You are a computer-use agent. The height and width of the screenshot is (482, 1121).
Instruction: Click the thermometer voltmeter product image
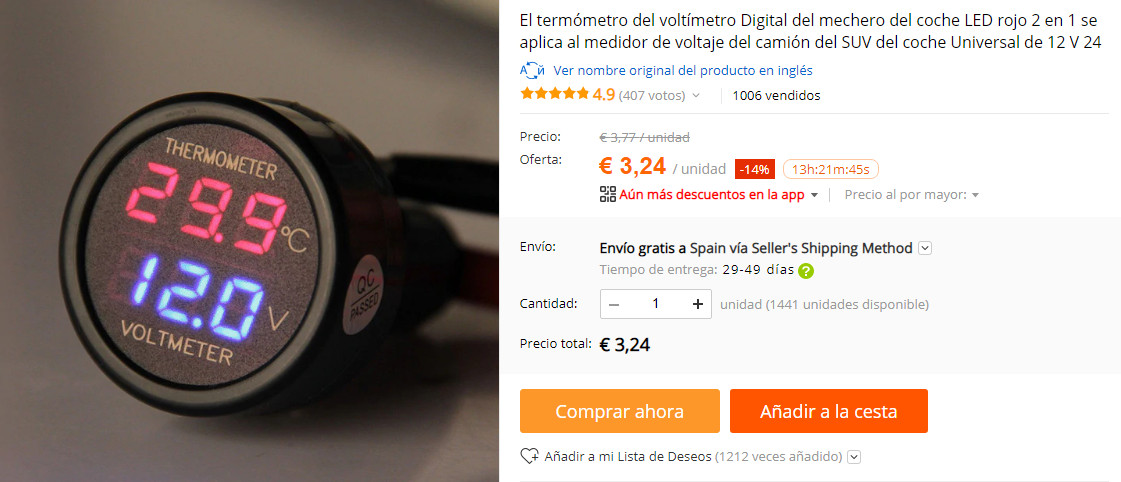click(250, 241)
